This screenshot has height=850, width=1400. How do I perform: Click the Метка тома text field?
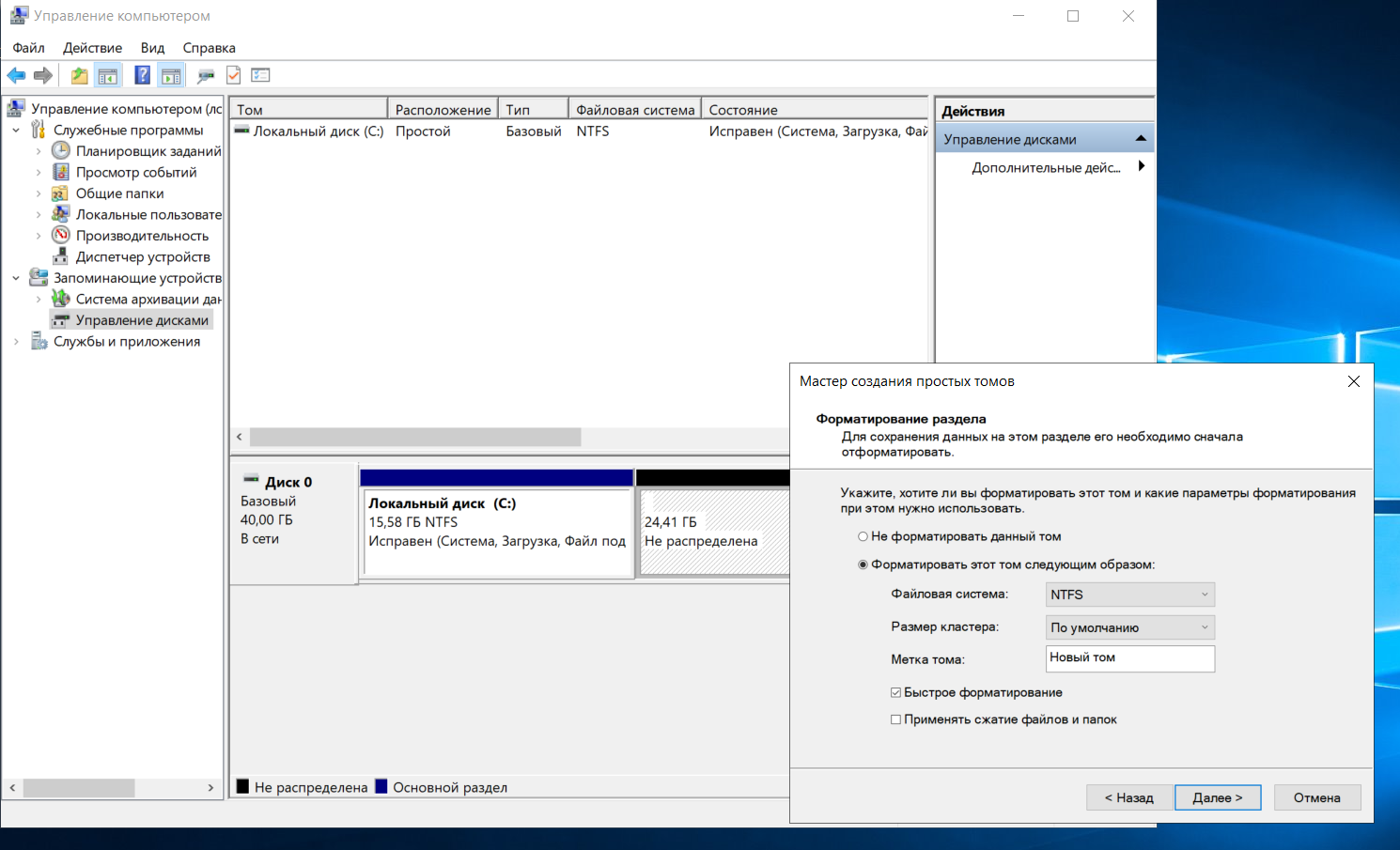click(1130, 658)
